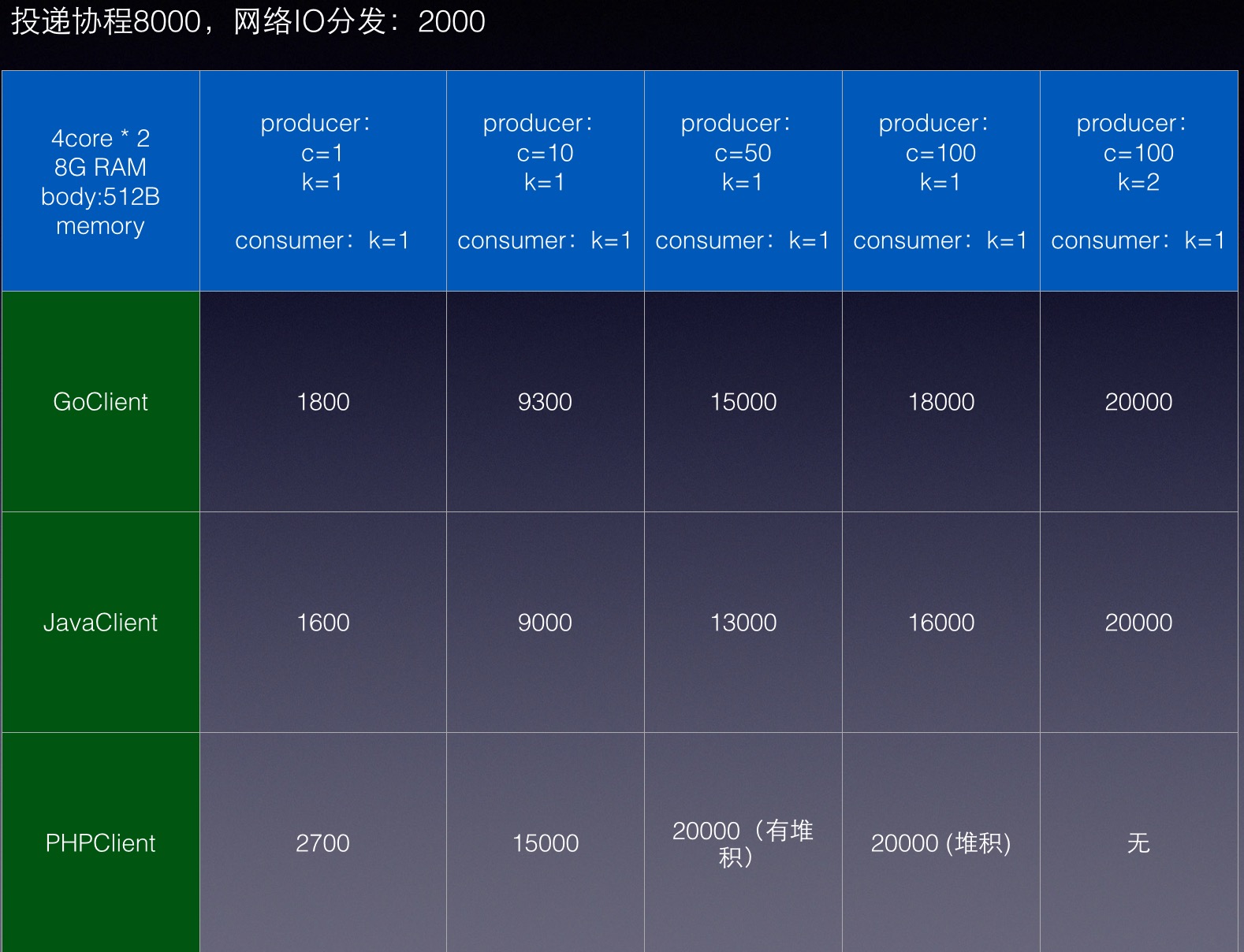Select JavaClient value 1600
1244x952 pixels.
pos(323,623)
